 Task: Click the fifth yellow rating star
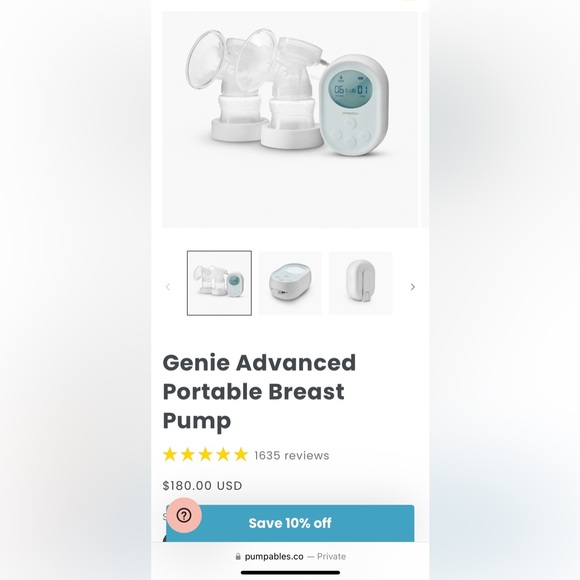pyautogui.click(x=241, y=455)
